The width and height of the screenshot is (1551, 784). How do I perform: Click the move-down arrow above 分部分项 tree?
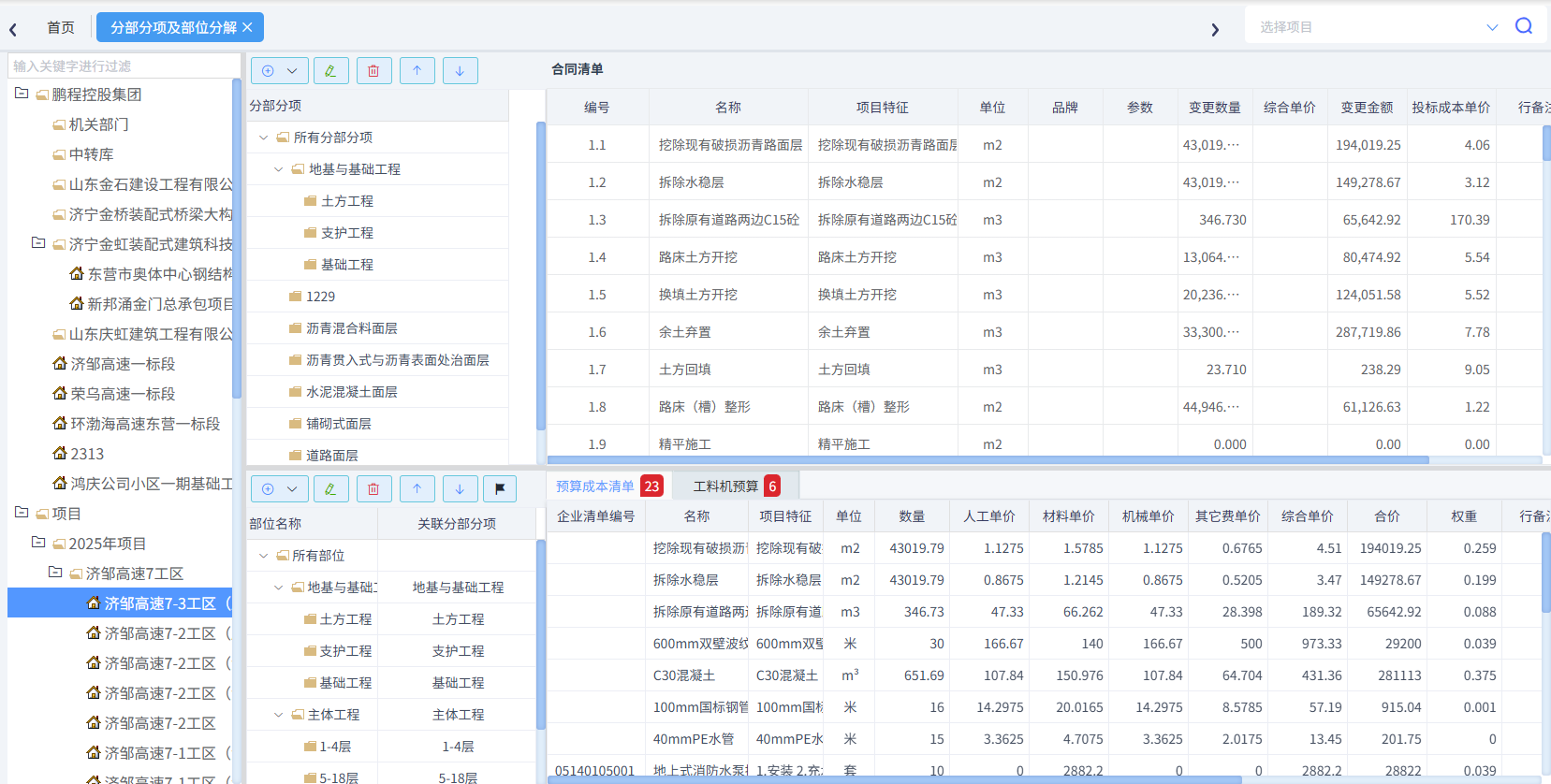(460, 71)
